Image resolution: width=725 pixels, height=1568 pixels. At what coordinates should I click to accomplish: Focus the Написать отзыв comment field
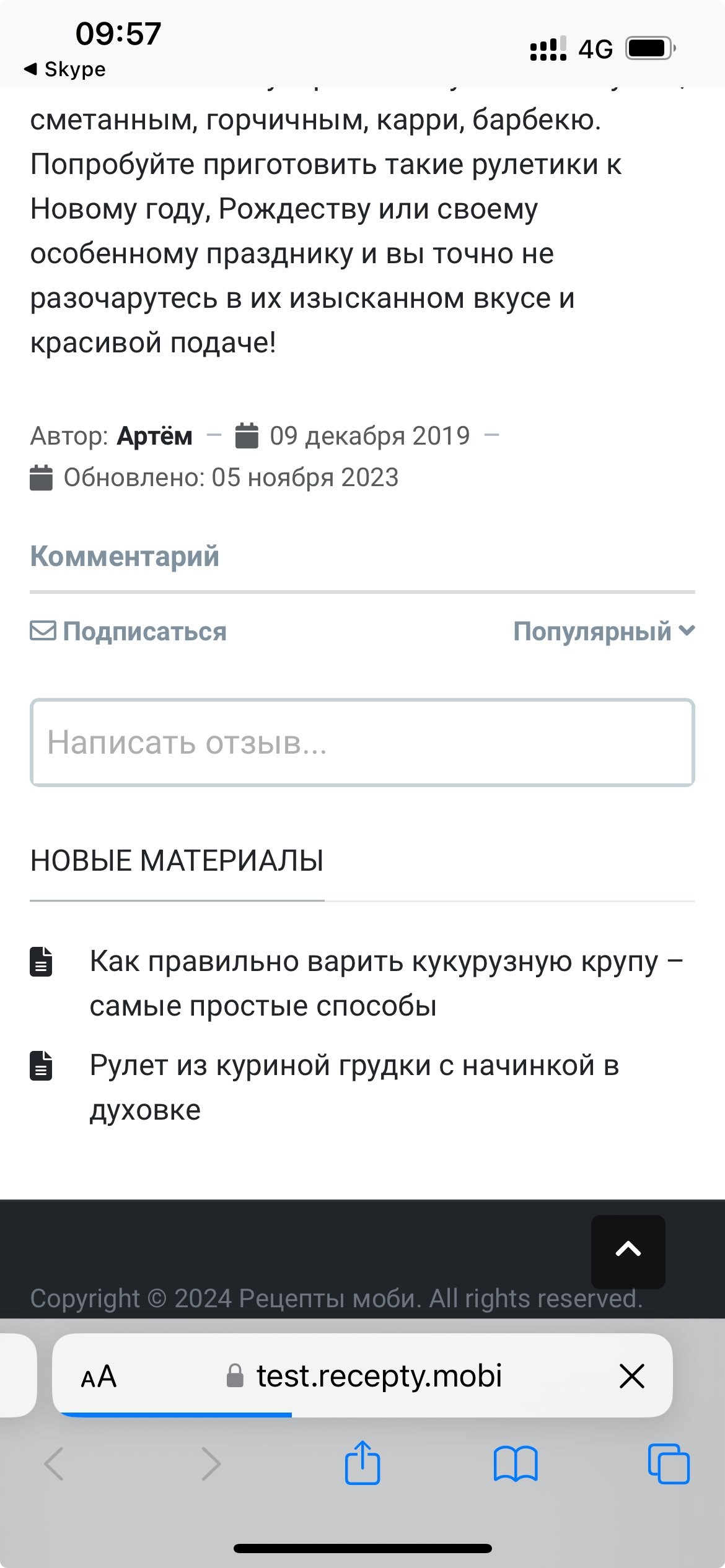tap(362, 743)
